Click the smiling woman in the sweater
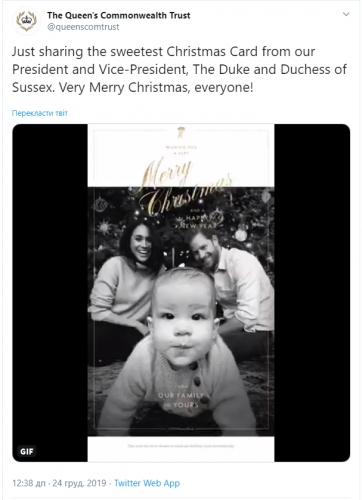This screenshot has height=500, width=362. (128, 283)
